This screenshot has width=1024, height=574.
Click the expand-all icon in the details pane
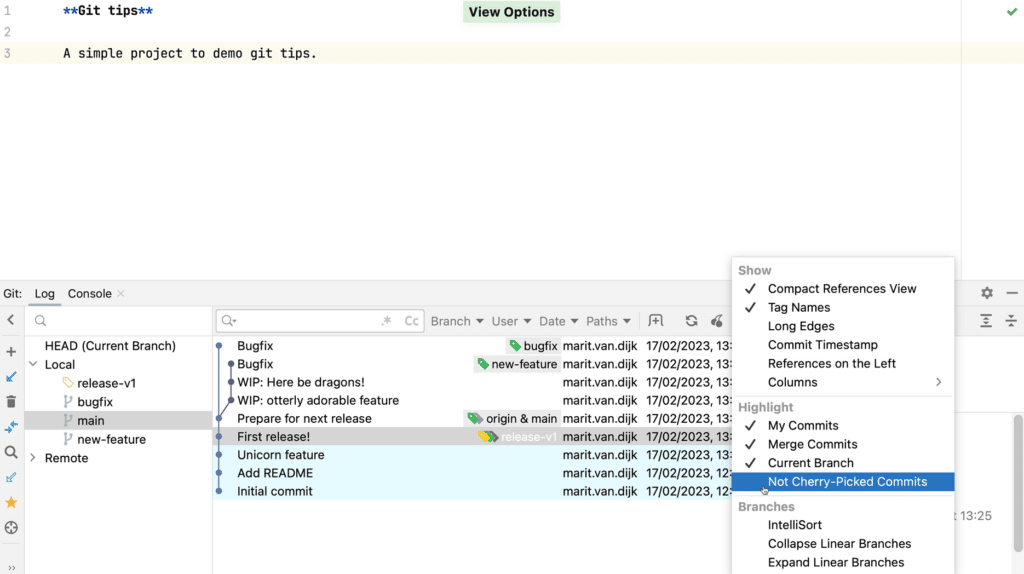pos(986,321)
